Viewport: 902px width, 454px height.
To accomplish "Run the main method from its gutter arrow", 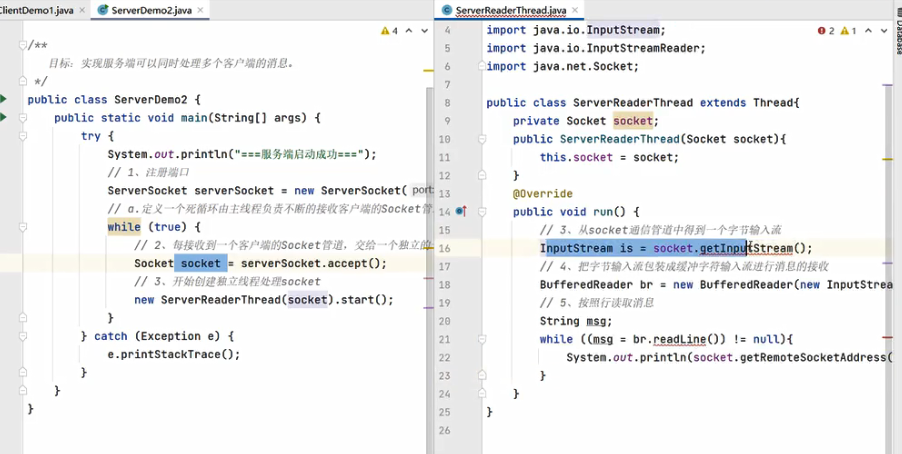I will (3, 117).
